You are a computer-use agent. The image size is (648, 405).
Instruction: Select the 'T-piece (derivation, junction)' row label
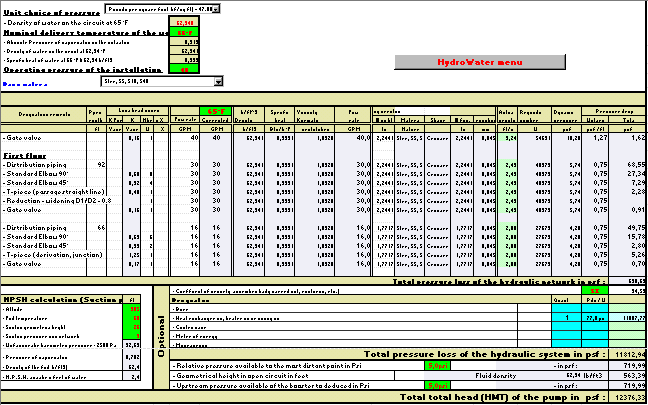(x=52, y=255)
